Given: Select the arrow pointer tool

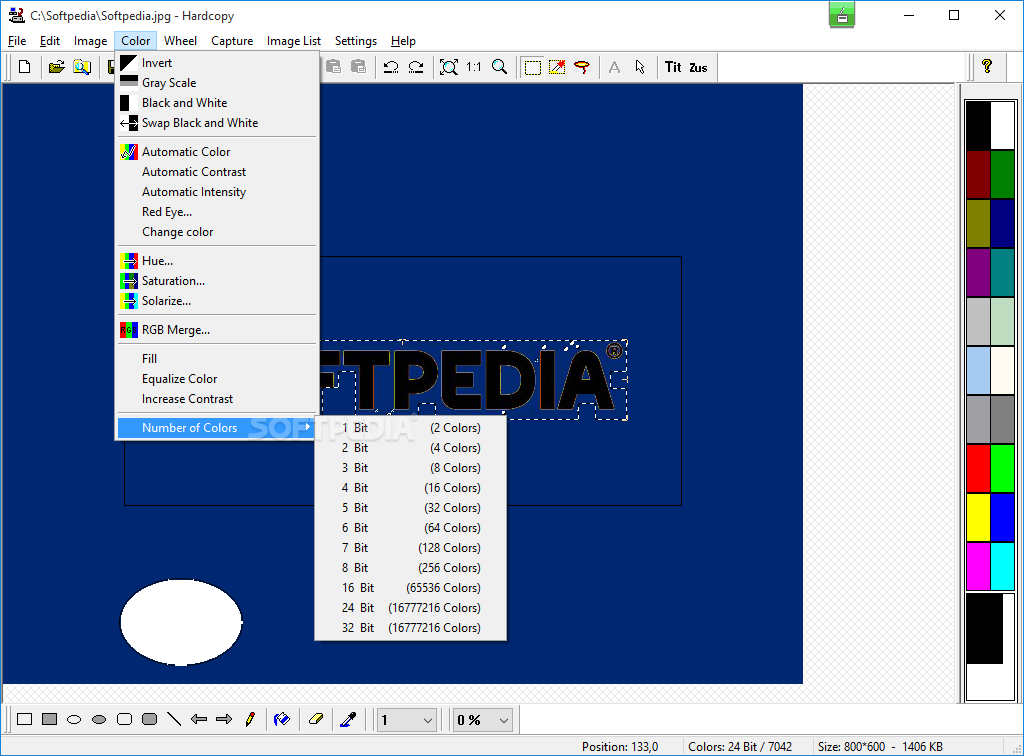Looking at the screenshot, I should pyautogui.click(x=640, y=67).
